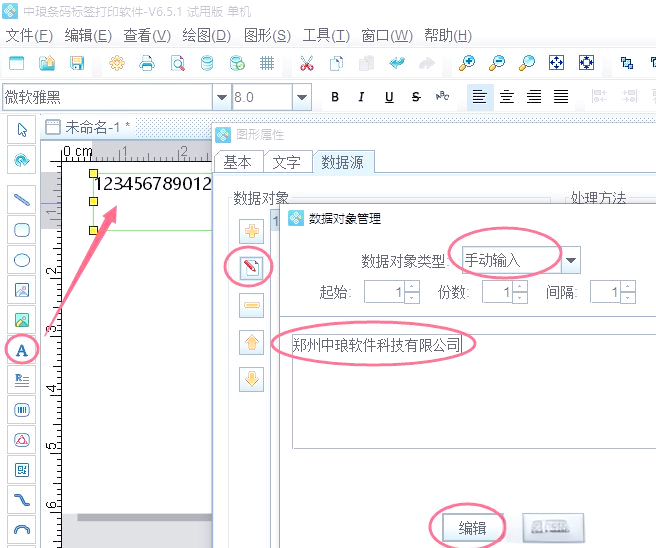Click the copy icon
Screen dimensions: 656x548
pyautogui.click(x=336, y=63)
